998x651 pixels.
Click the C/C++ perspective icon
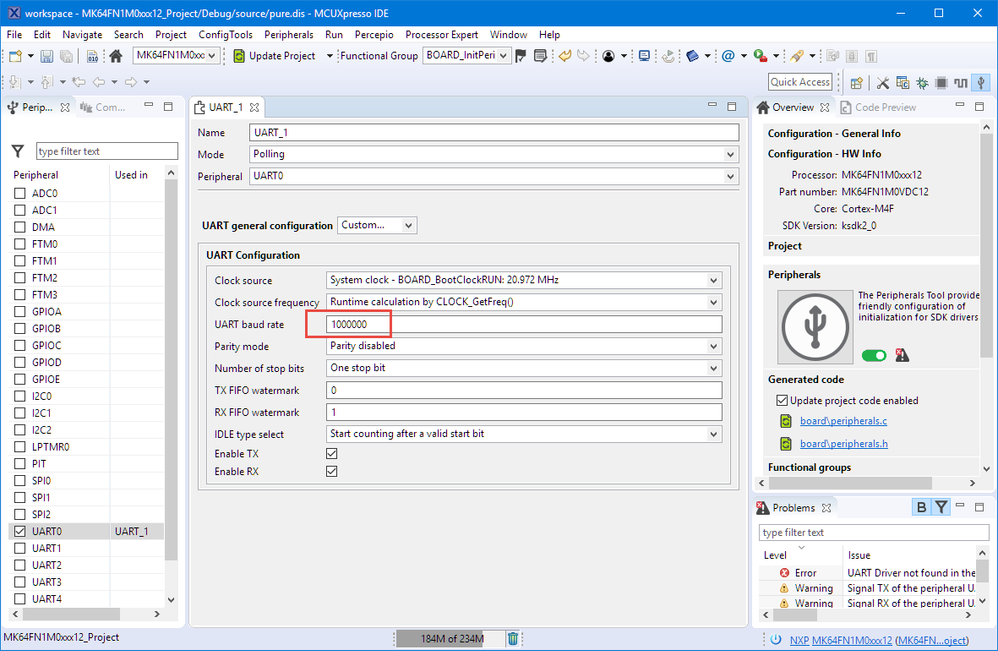pyautogui.click(x=903, y=83)
